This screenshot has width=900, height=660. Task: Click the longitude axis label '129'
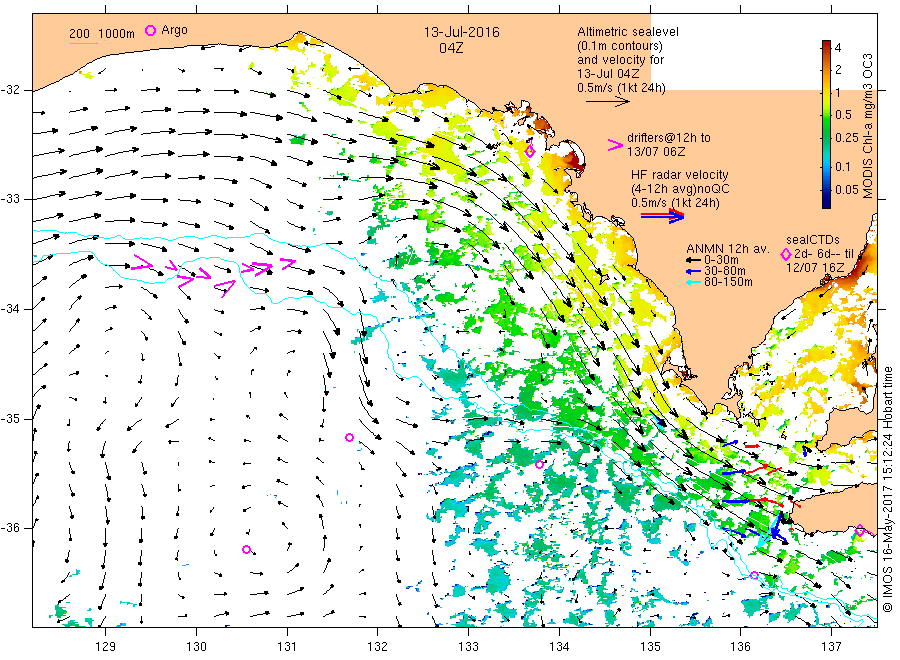point(106,647)
